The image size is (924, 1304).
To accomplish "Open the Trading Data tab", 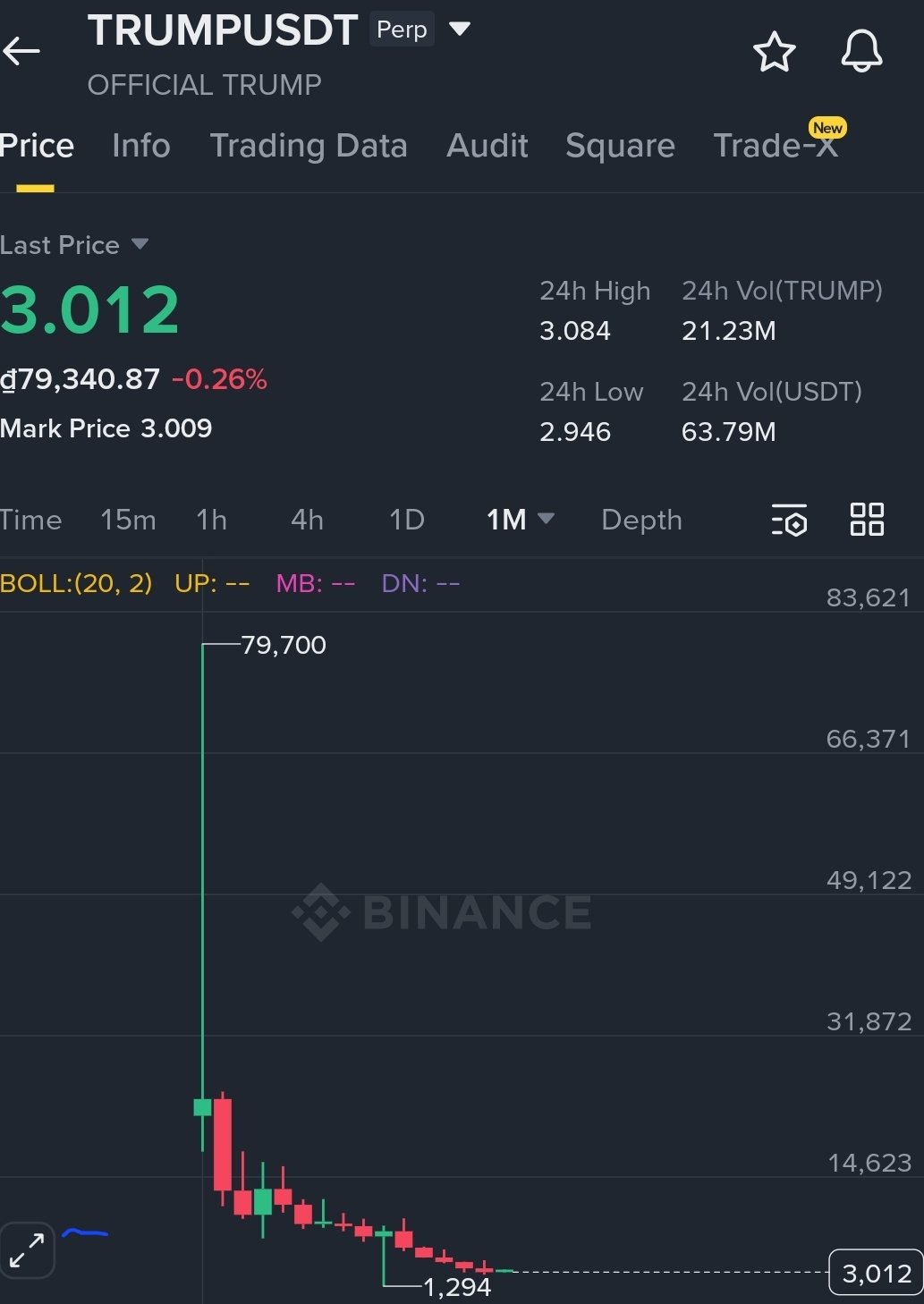I will [x=309, y=146].
